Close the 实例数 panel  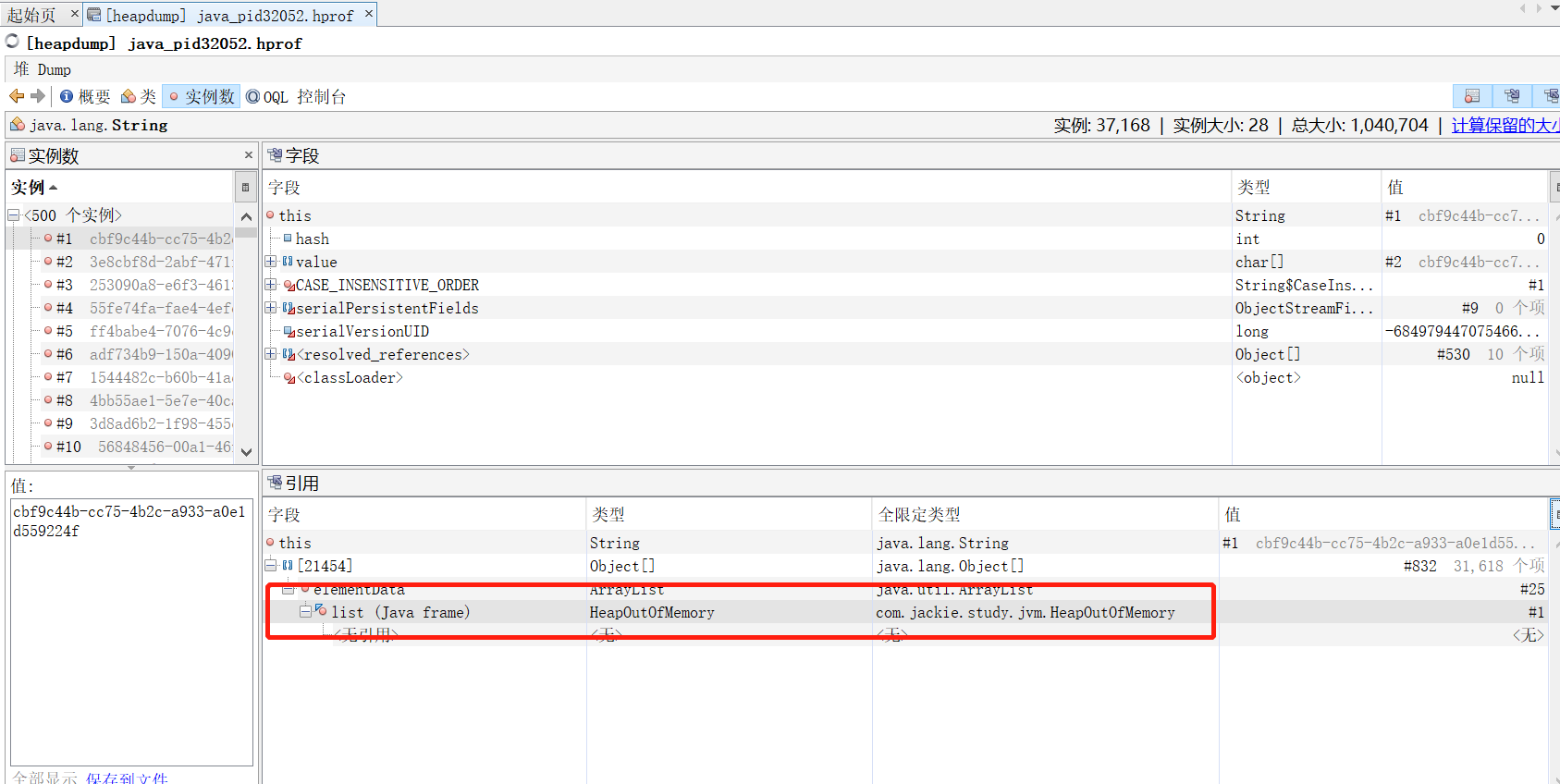(248, 155)
